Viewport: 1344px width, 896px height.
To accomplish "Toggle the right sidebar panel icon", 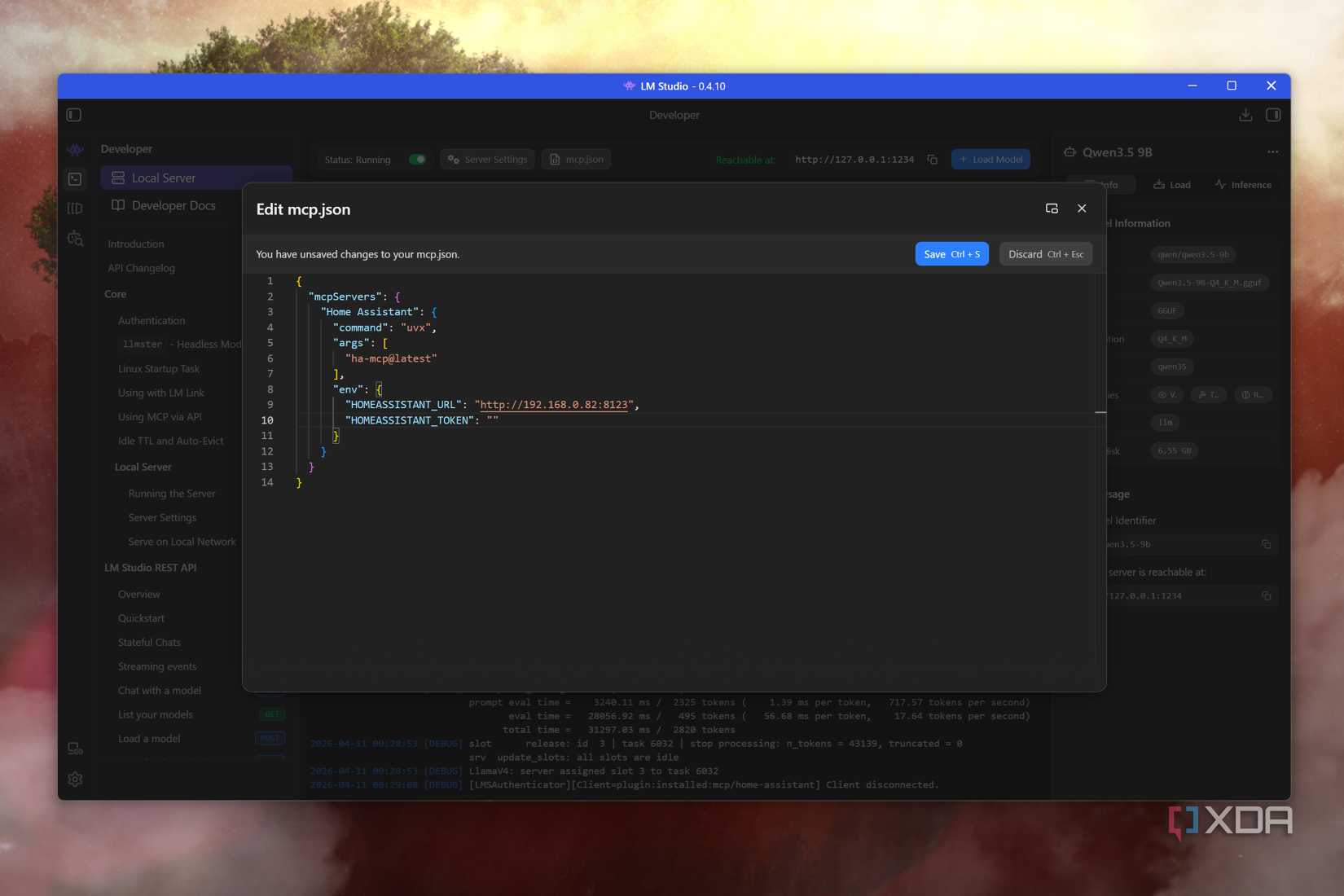I will (1273, 115).
